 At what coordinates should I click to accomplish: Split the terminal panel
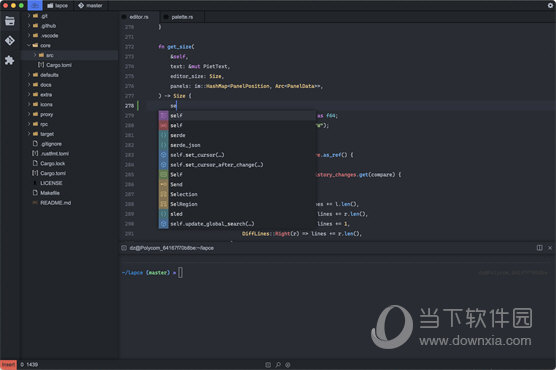539,248
